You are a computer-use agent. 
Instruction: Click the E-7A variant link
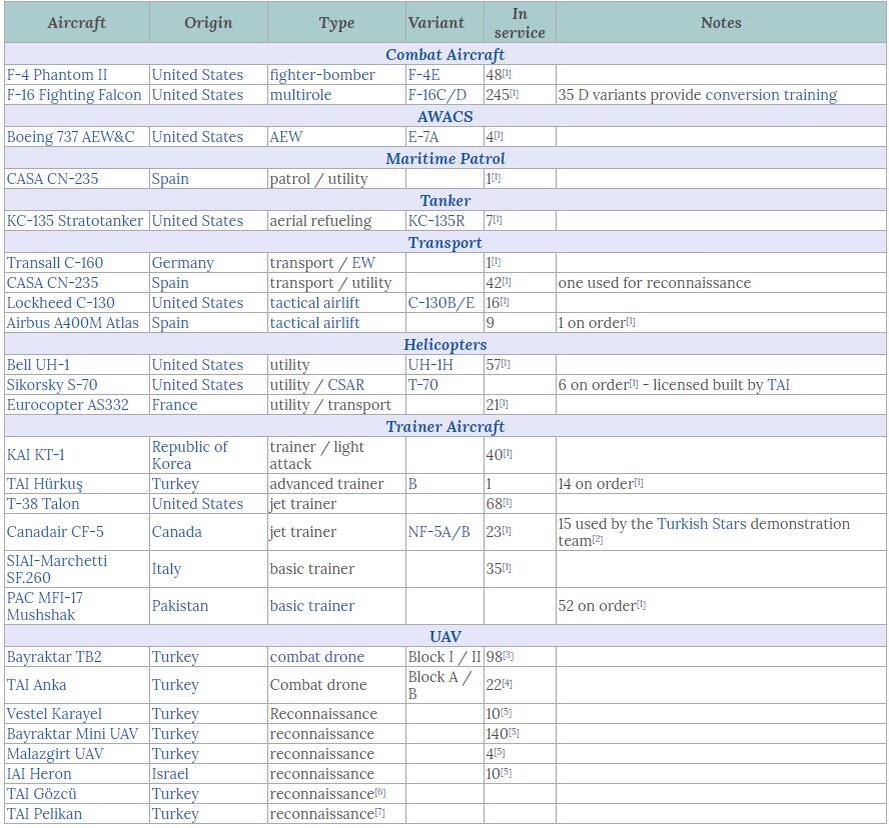click(x=423, y=137)
